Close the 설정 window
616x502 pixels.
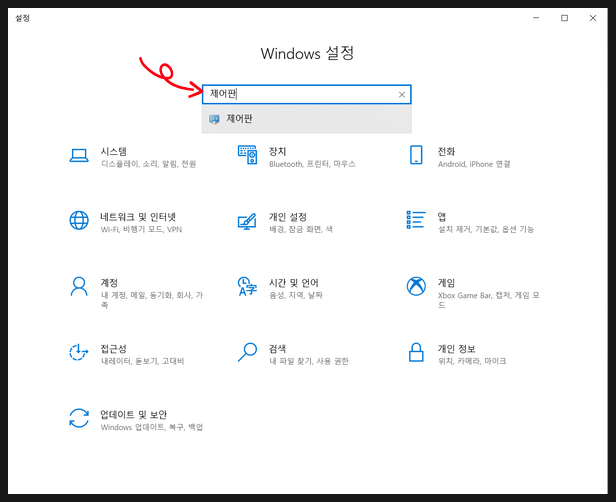593,18
